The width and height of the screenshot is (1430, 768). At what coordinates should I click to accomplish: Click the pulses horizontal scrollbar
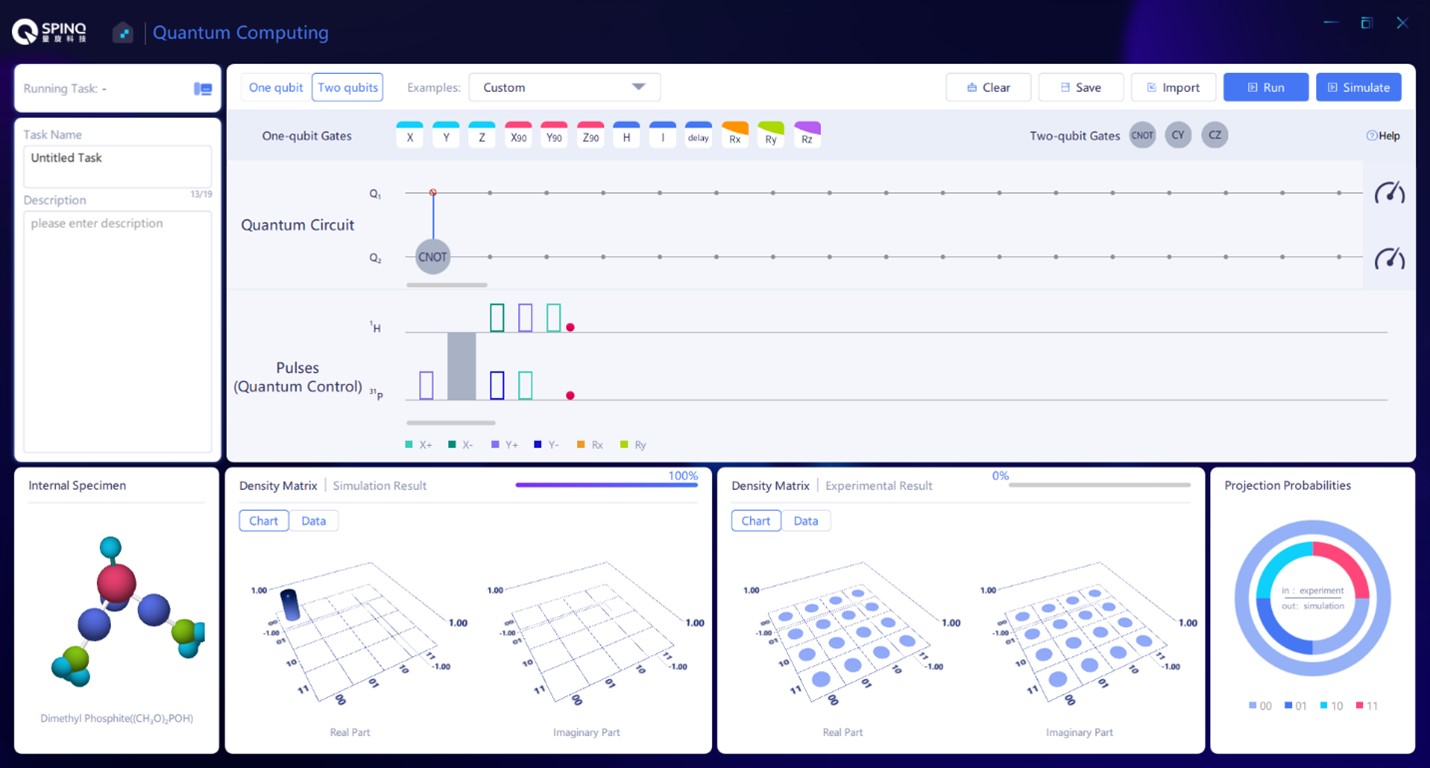click(x=450, y=423)
